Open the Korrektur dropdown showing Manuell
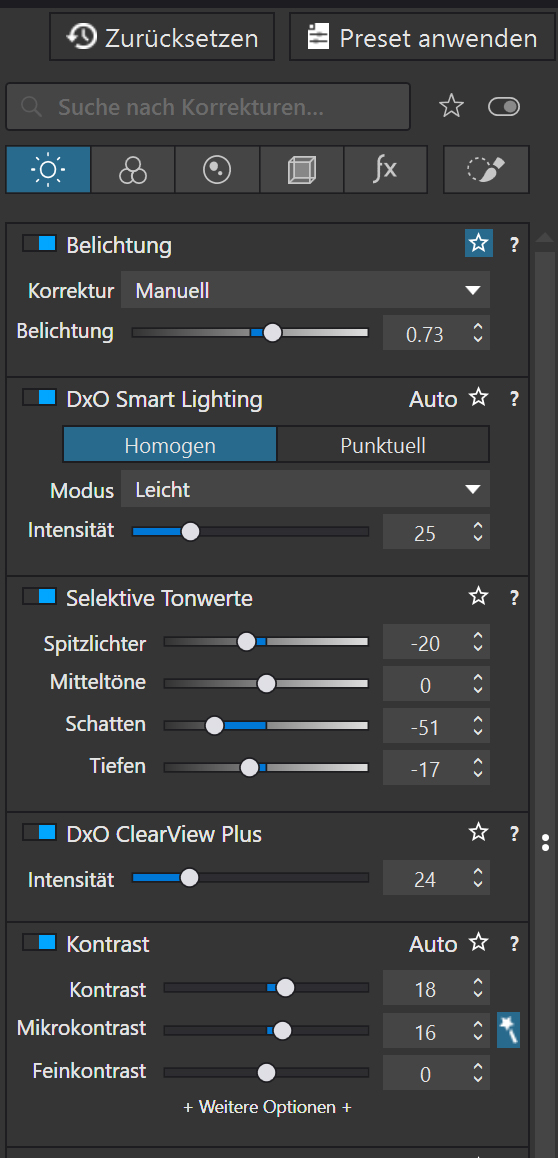This screenshot has height=1158, width=558. pos(305,290)
